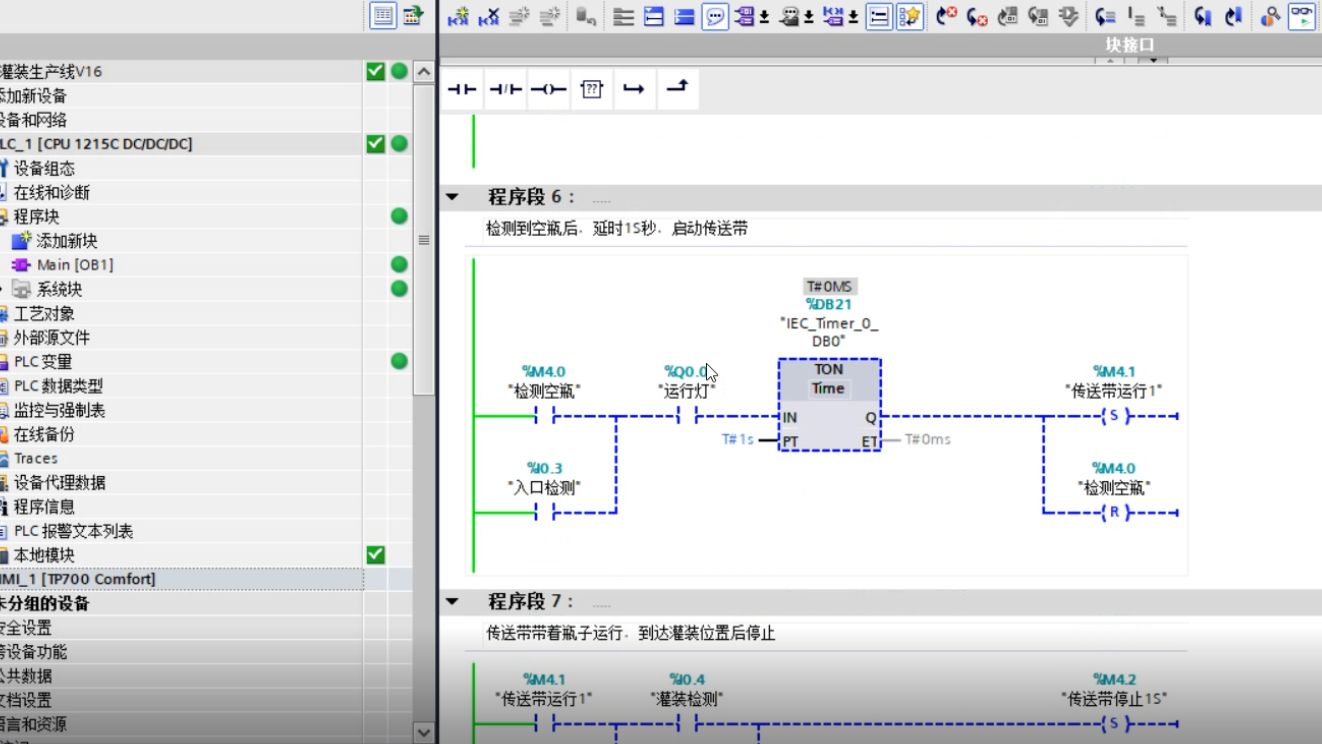This screenshot has width=1322, height=744.
Task: Collapse 程序段 6 network
Action: pyautogui.click(x=452, y=197)
